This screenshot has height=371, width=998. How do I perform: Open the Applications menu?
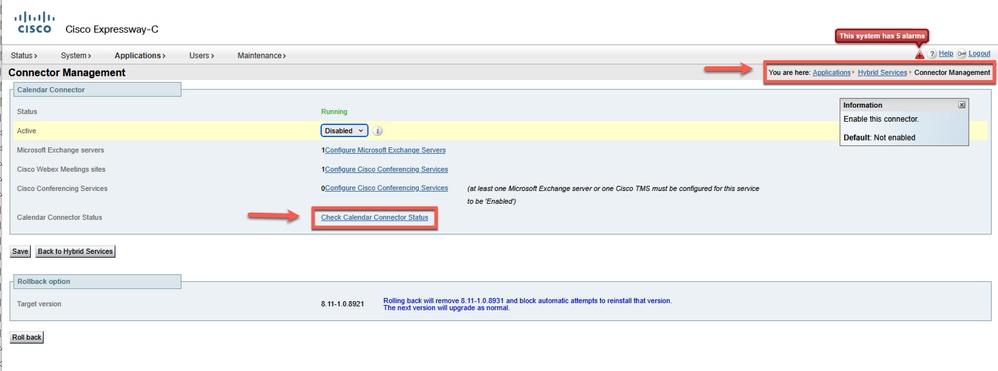click(140, 55)
